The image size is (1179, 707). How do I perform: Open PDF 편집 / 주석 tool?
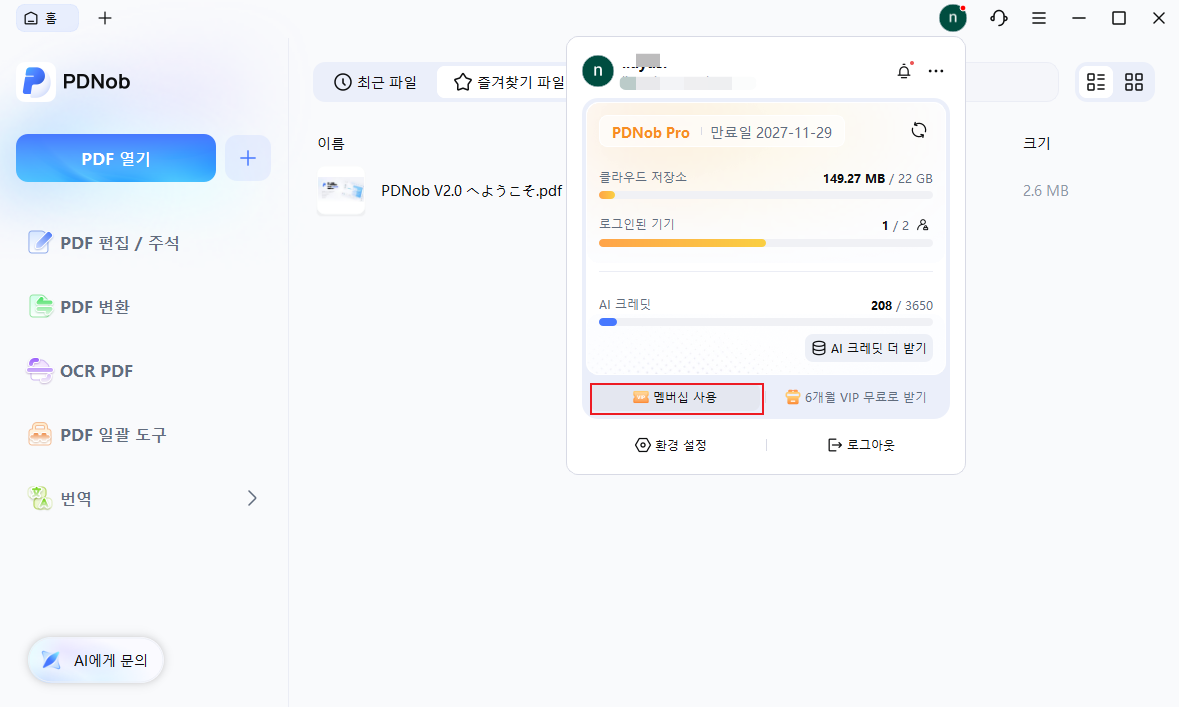coord(104,243)
